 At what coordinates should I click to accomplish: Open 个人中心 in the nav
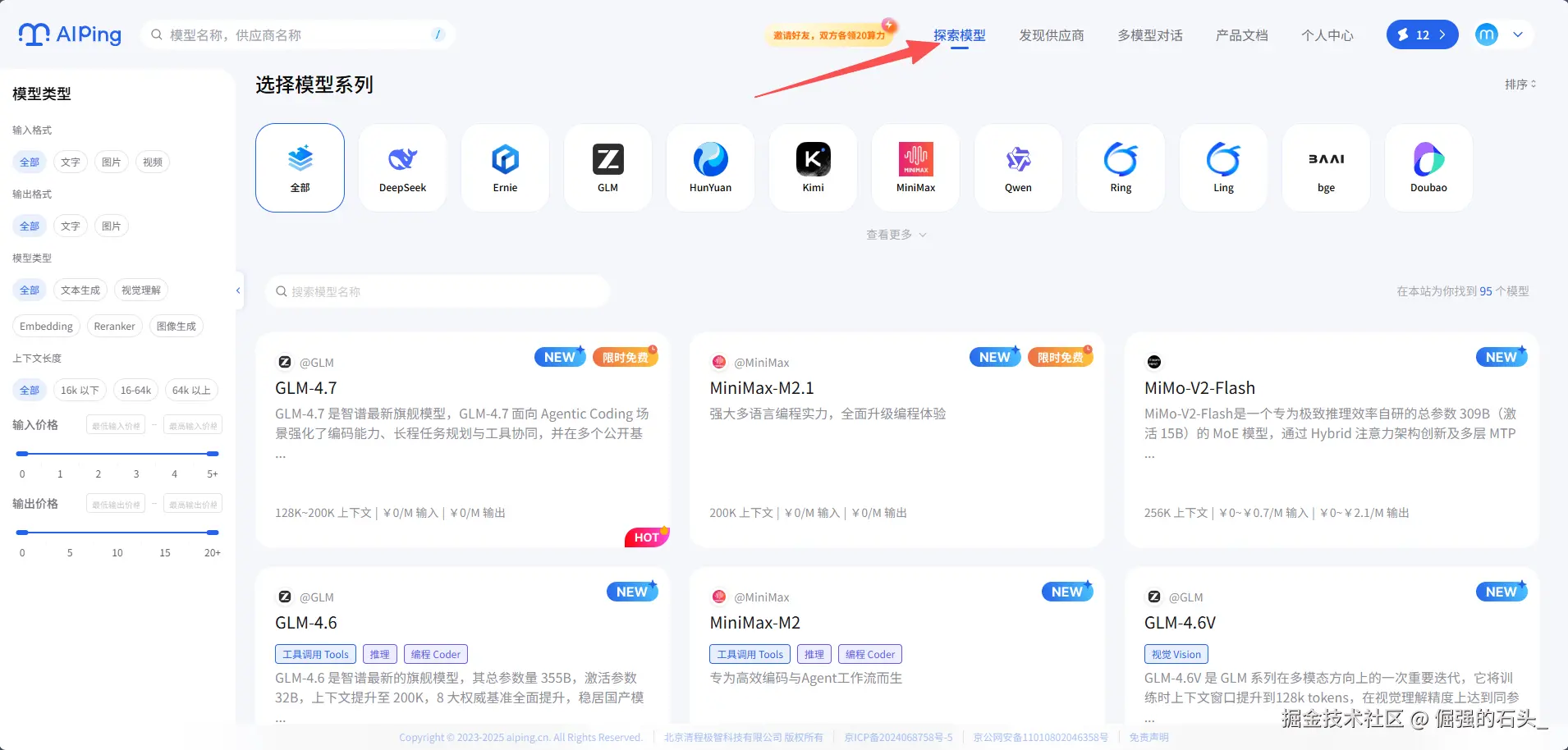click(1327, 35)
